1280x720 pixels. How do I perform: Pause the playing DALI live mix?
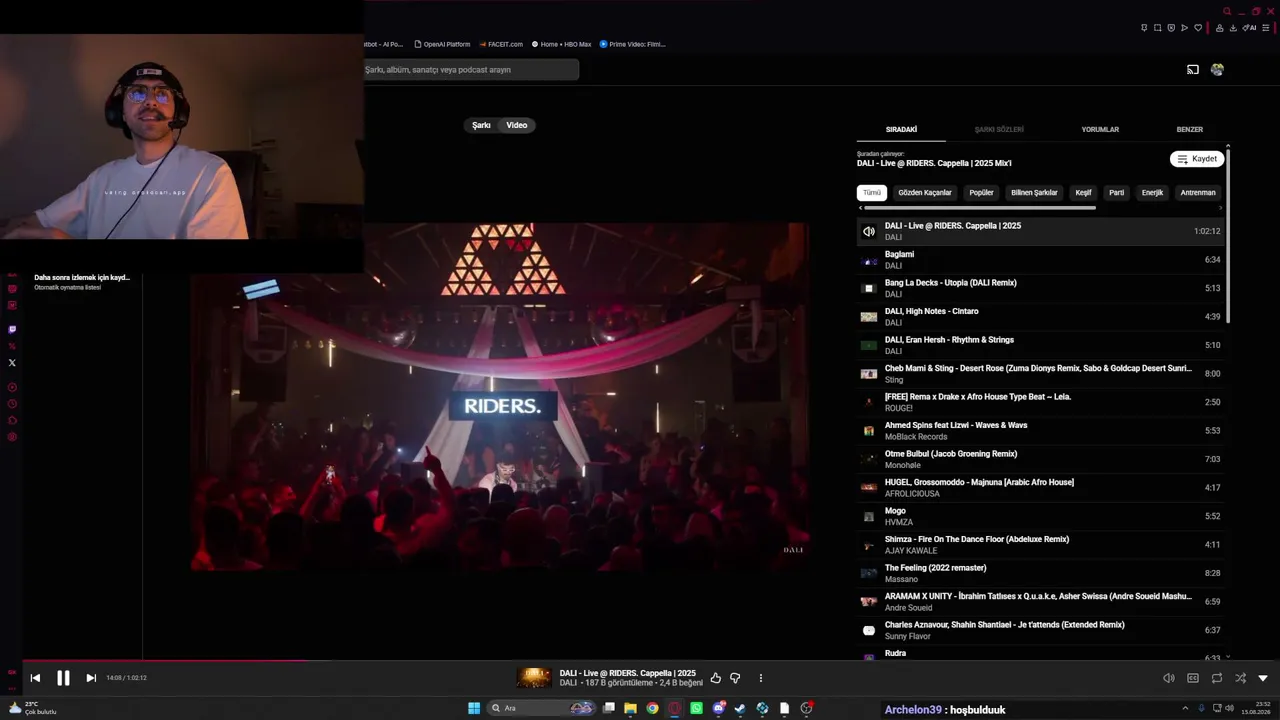(63, 678)
